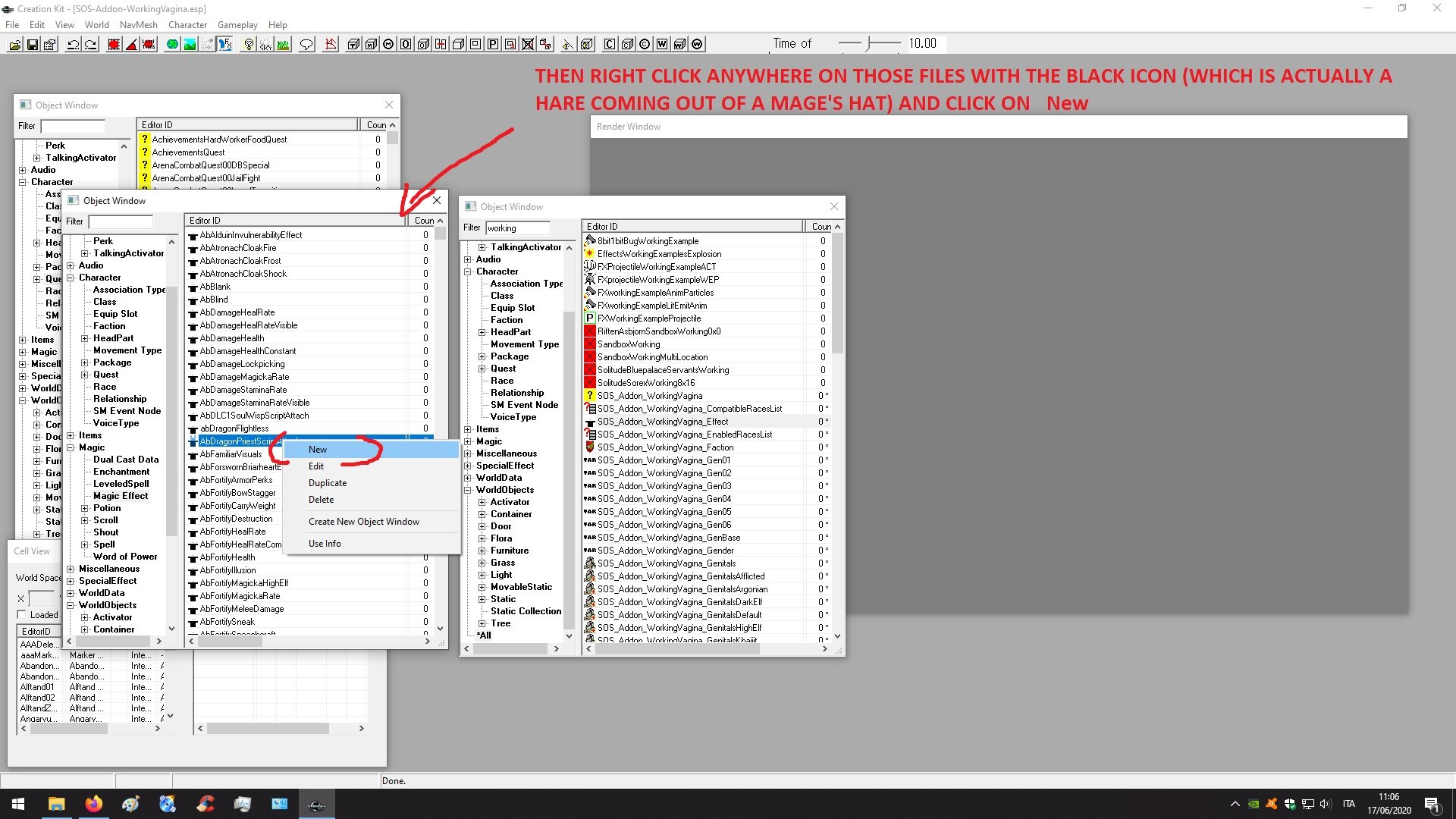1456x819 pixels.
Task: Choose Use Info from the context menu
Action: [372, 544]
